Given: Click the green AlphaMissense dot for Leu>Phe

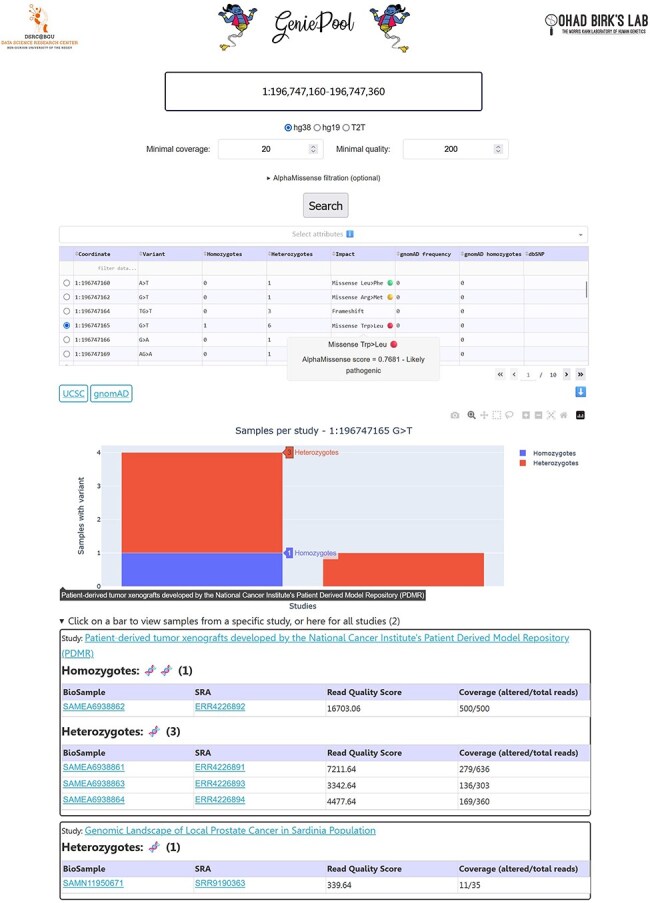Looking at the screenshot, I should point(390,283).
